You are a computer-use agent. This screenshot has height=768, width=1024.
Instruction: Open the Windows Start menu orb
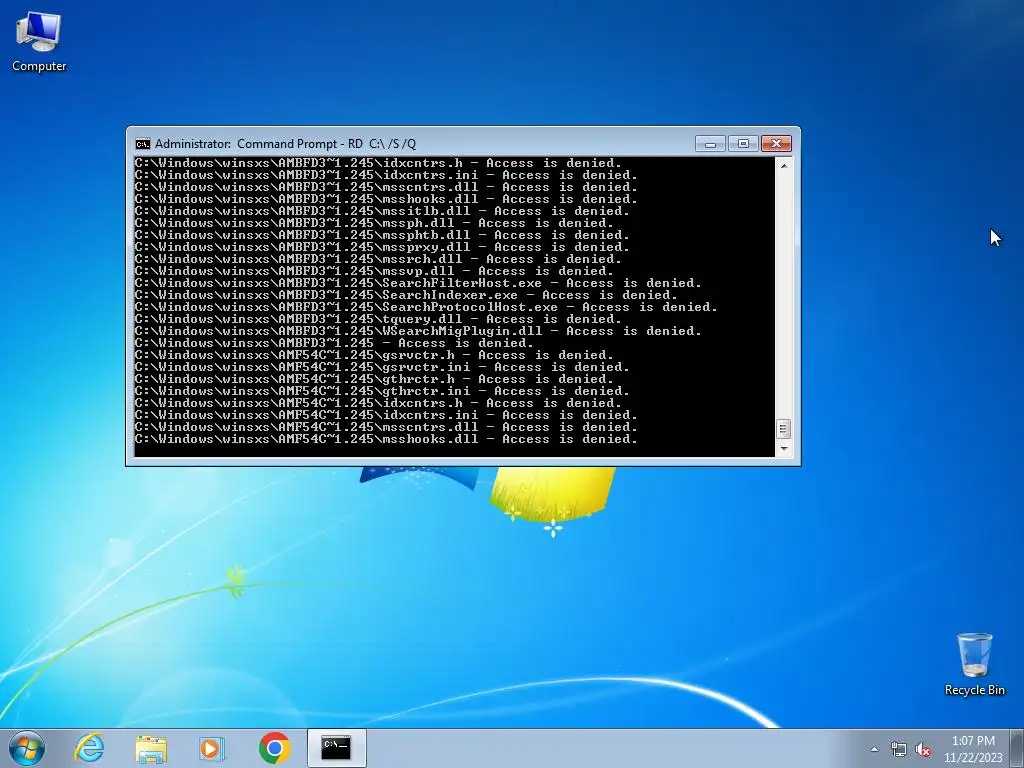pos(27,748)
